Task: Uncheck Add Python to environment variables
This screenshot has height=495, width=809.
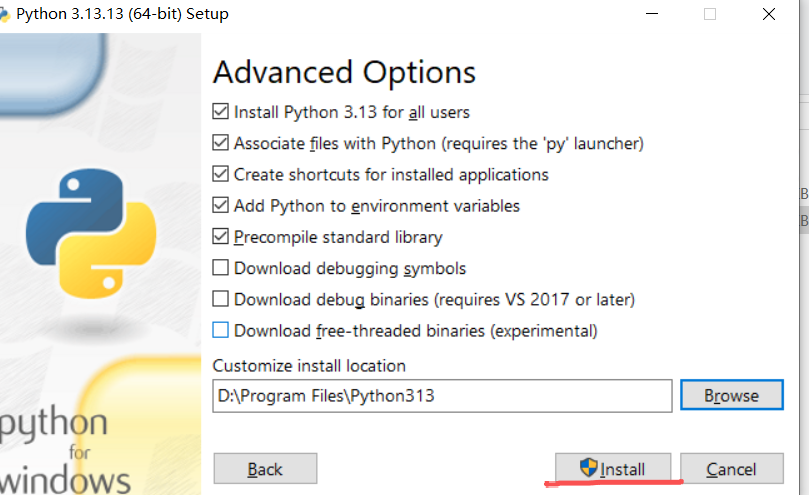Action: pos(220,205)
